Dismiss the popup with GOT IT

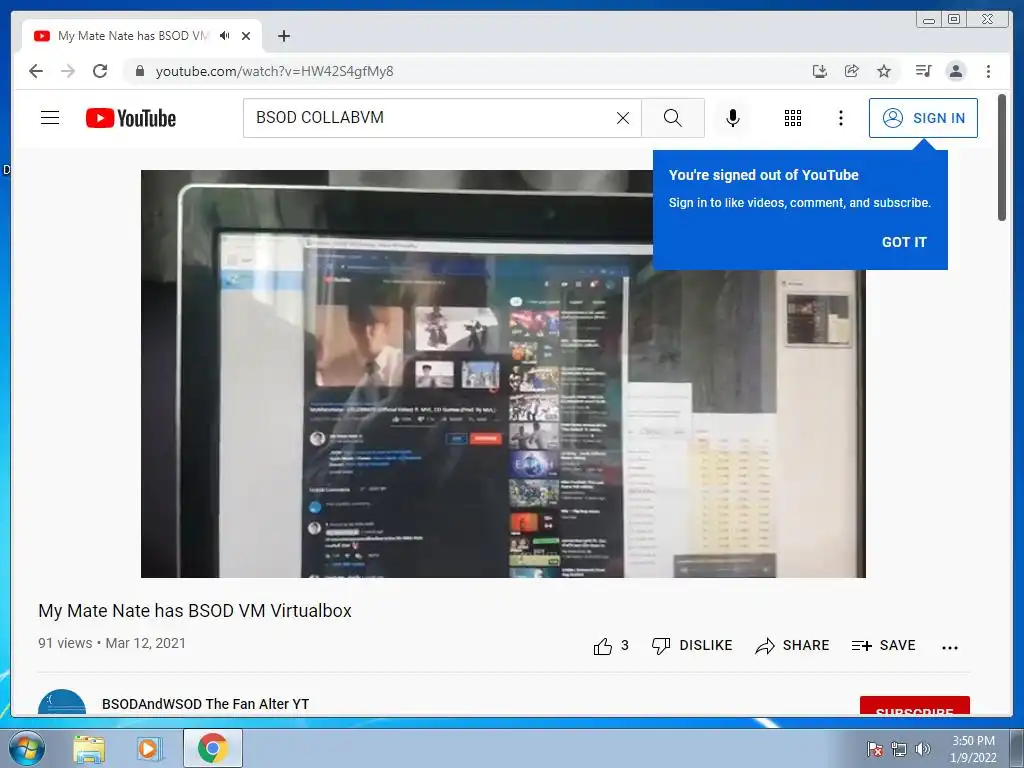pyautogui.click(x=904, y=242)
